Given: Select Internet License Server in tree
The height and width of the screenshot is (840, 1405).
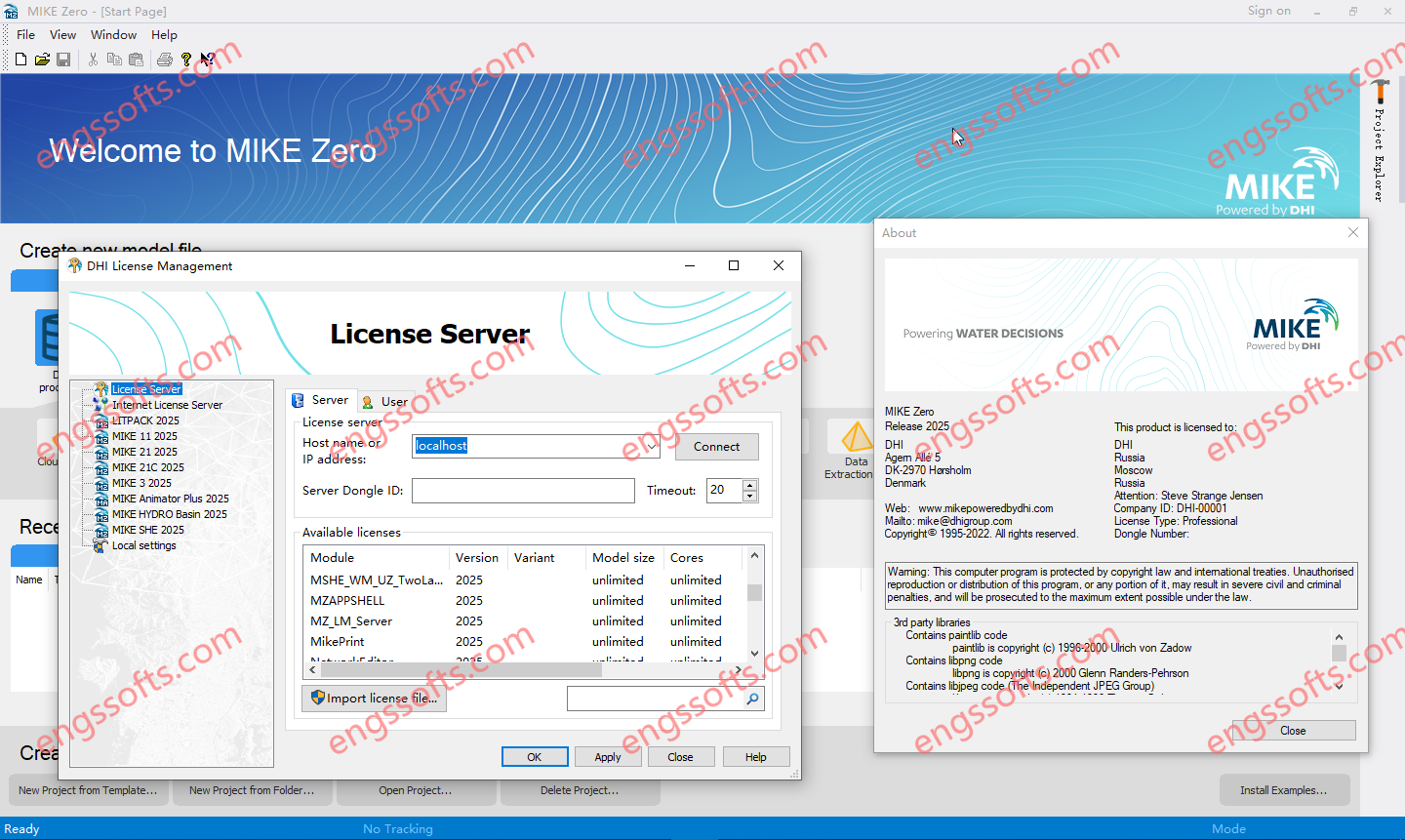Looking at the screenshot, I should click(x=167, y=405).
